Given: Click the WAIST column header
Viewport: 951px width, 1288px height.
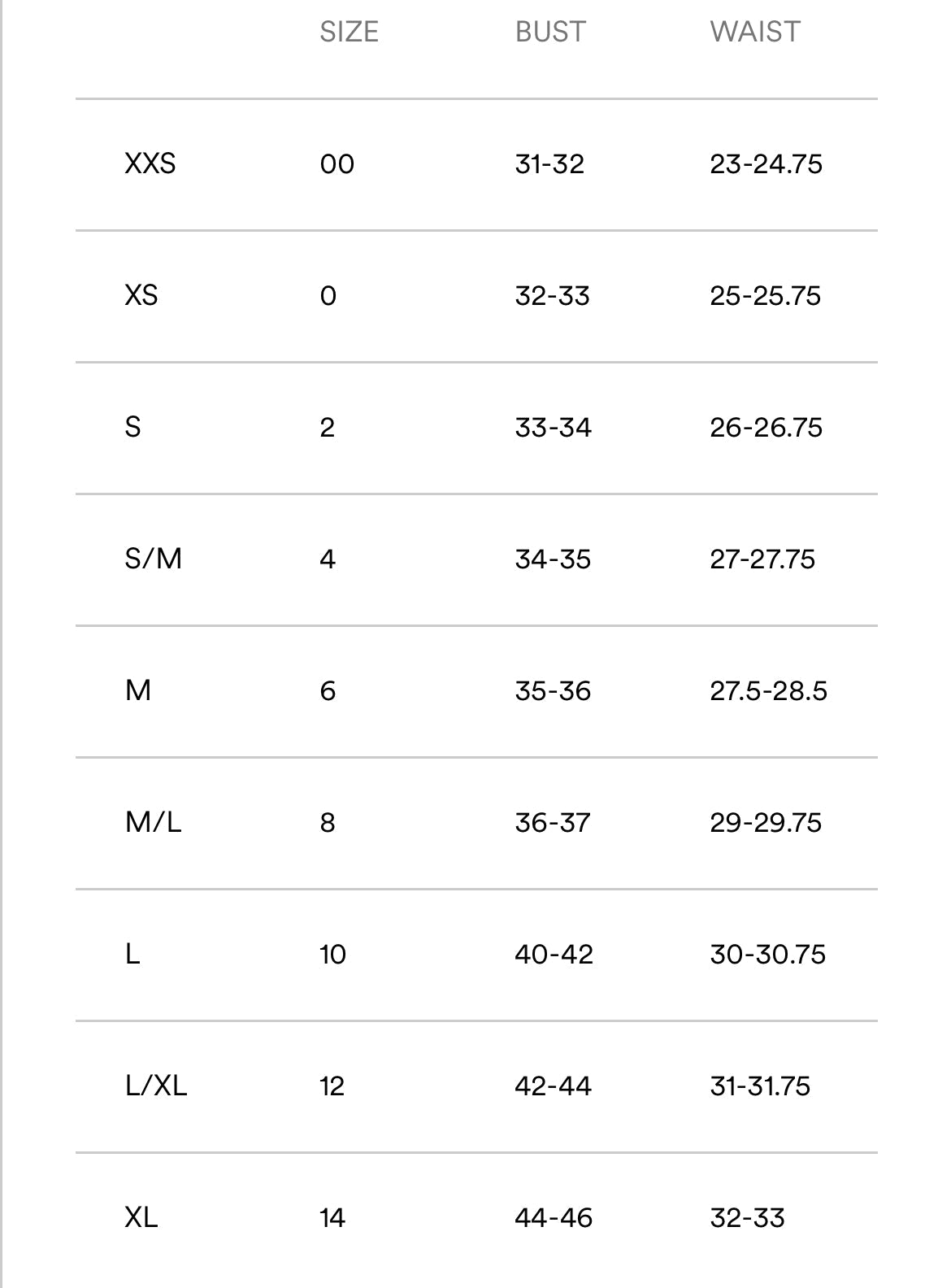Looking at the screenshot, I should click(x=755, y=32).
